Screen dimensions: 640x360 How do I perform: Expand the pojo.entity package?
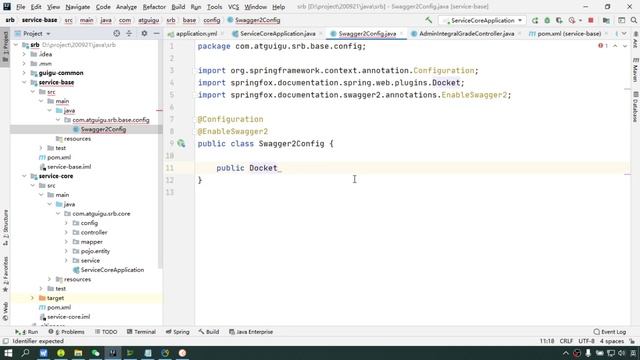[x=66, y=251]
